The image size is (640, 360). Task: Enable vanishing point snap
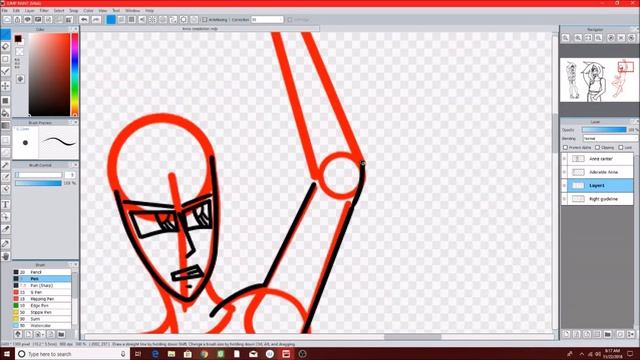pos(142,20)
